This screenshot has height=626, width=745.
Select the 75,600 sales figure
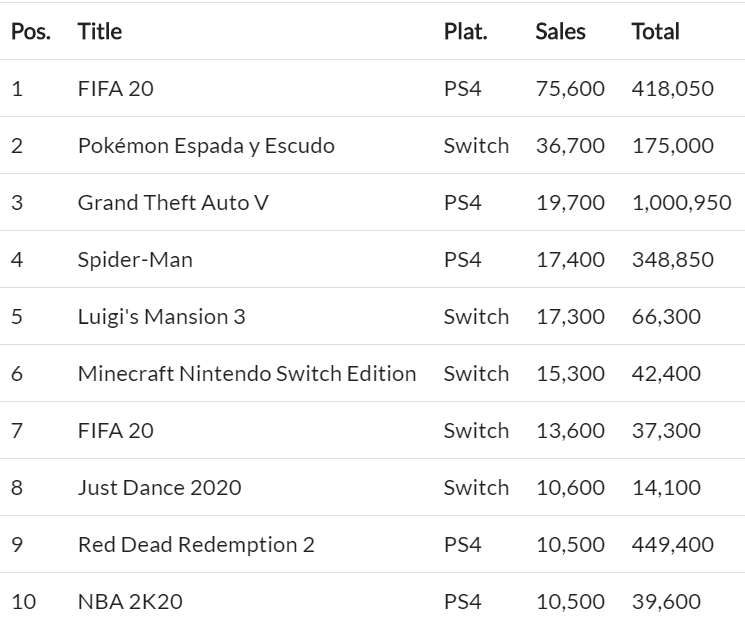[570, 89]
